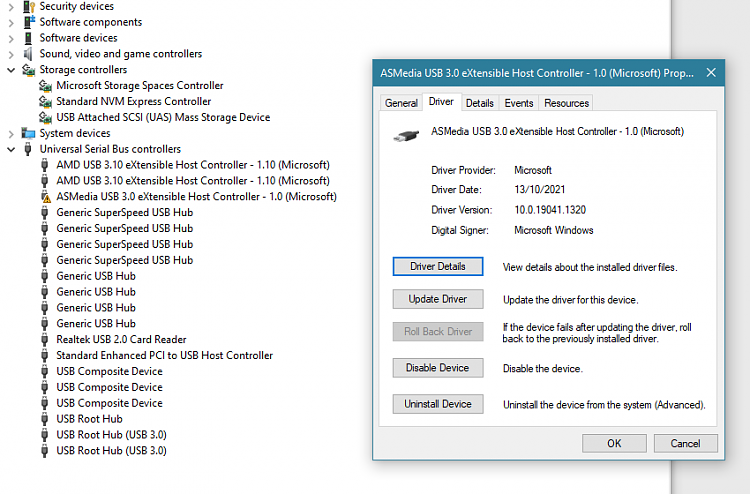Open the Events tab
750x494 pixels.
518,103
